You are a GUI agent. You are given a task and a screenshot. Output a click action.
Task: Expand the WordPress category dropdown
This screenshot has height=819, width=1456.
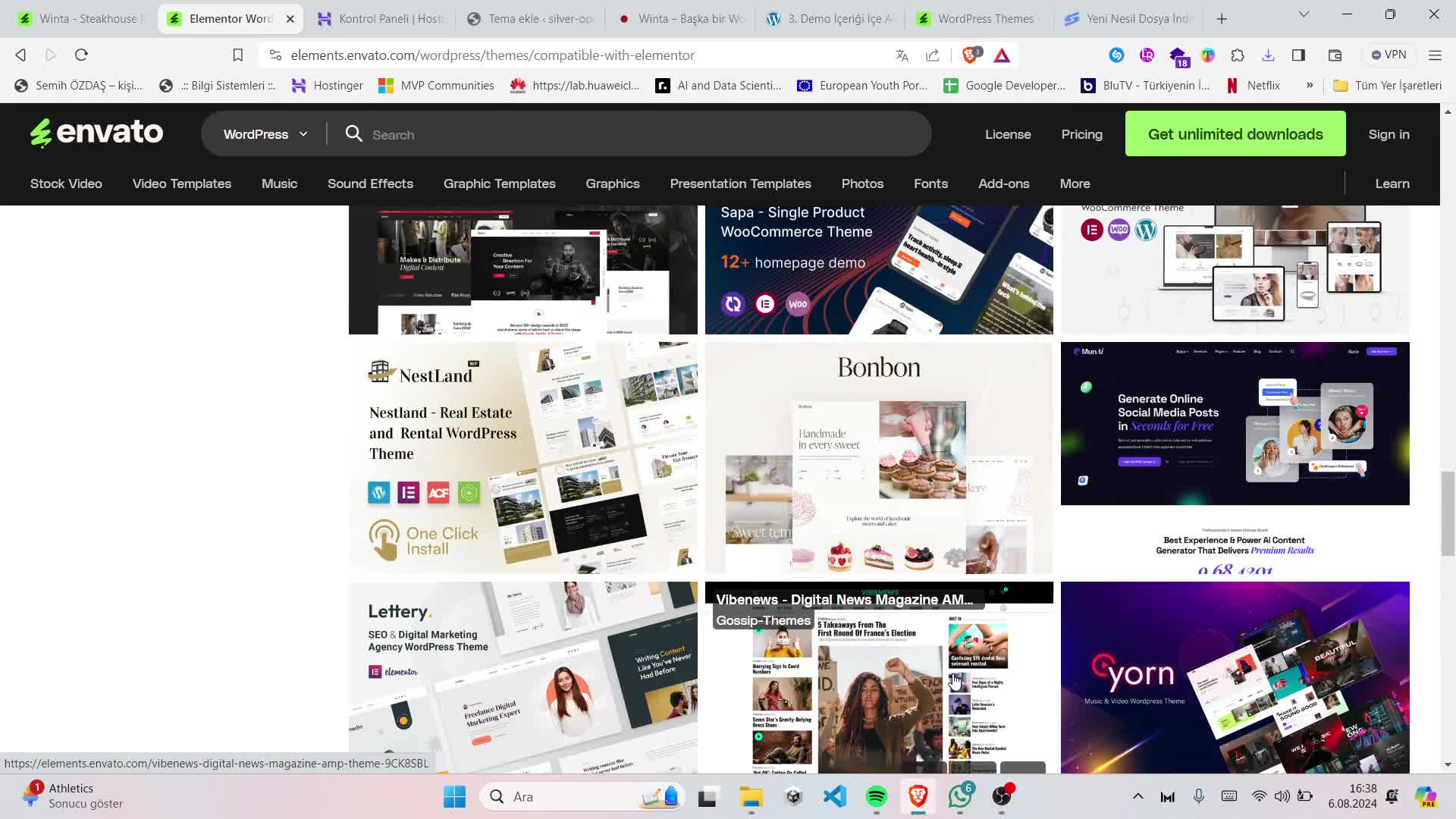265,134
